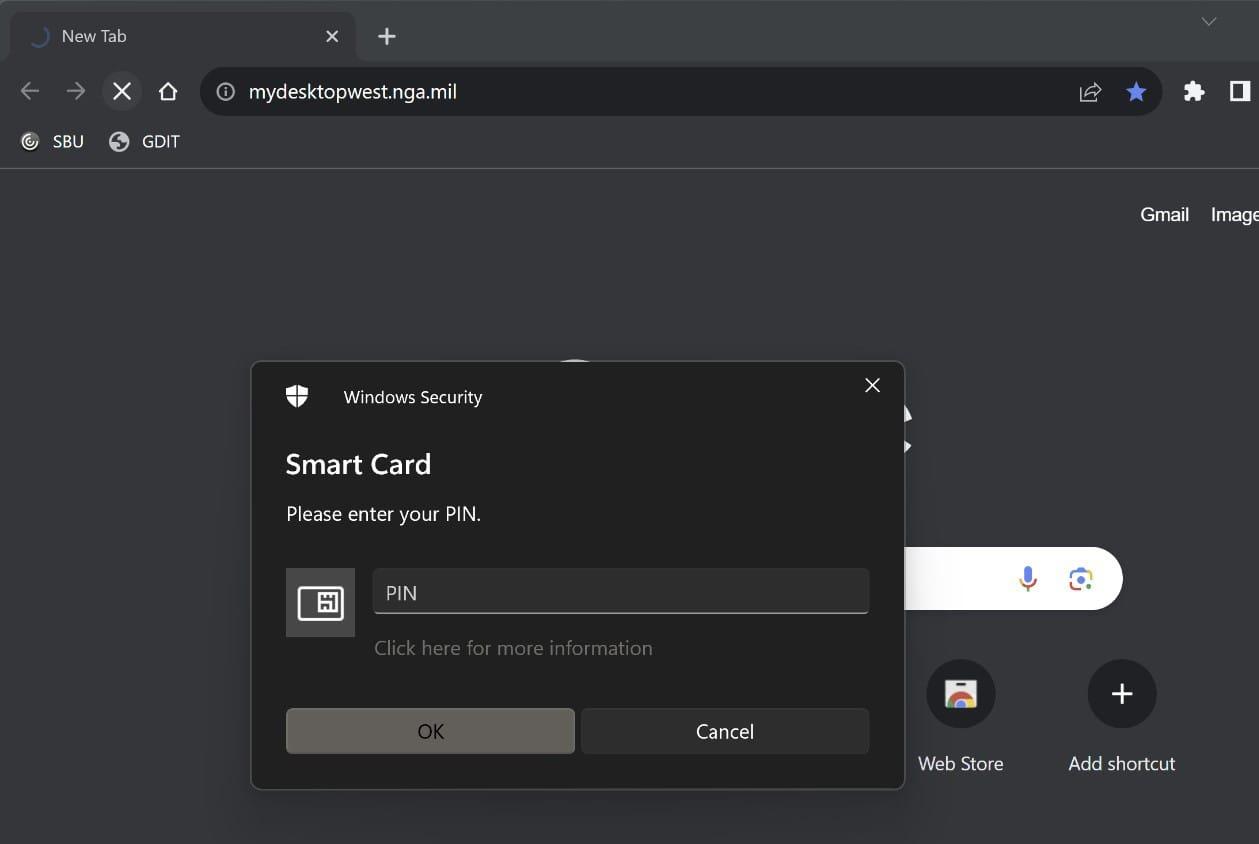Open the Gmail link
The image size is (1259, 844).
point(1164,215)
